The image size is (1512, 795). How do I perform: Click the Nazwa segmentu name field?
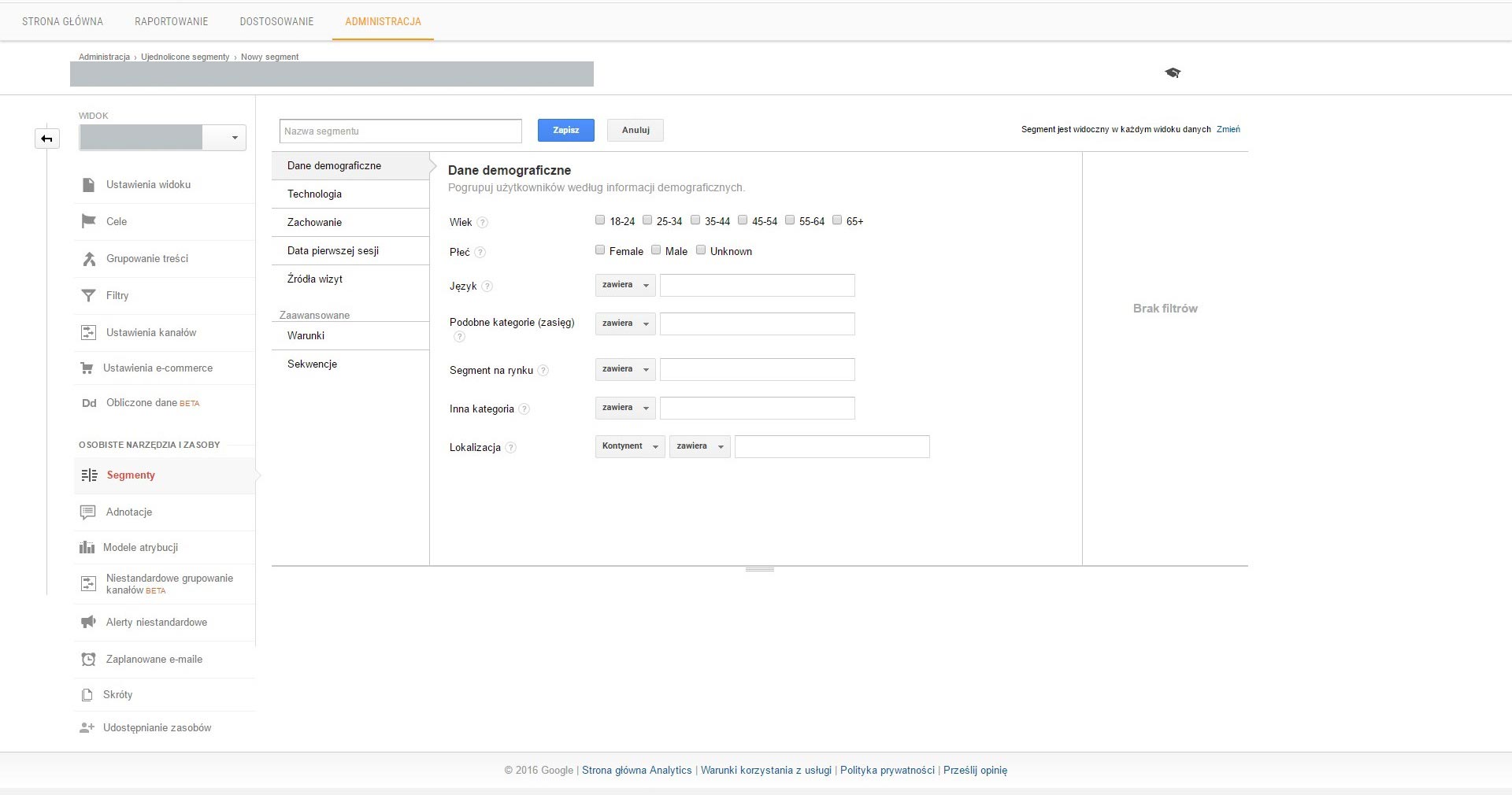(x=401, y=131)
